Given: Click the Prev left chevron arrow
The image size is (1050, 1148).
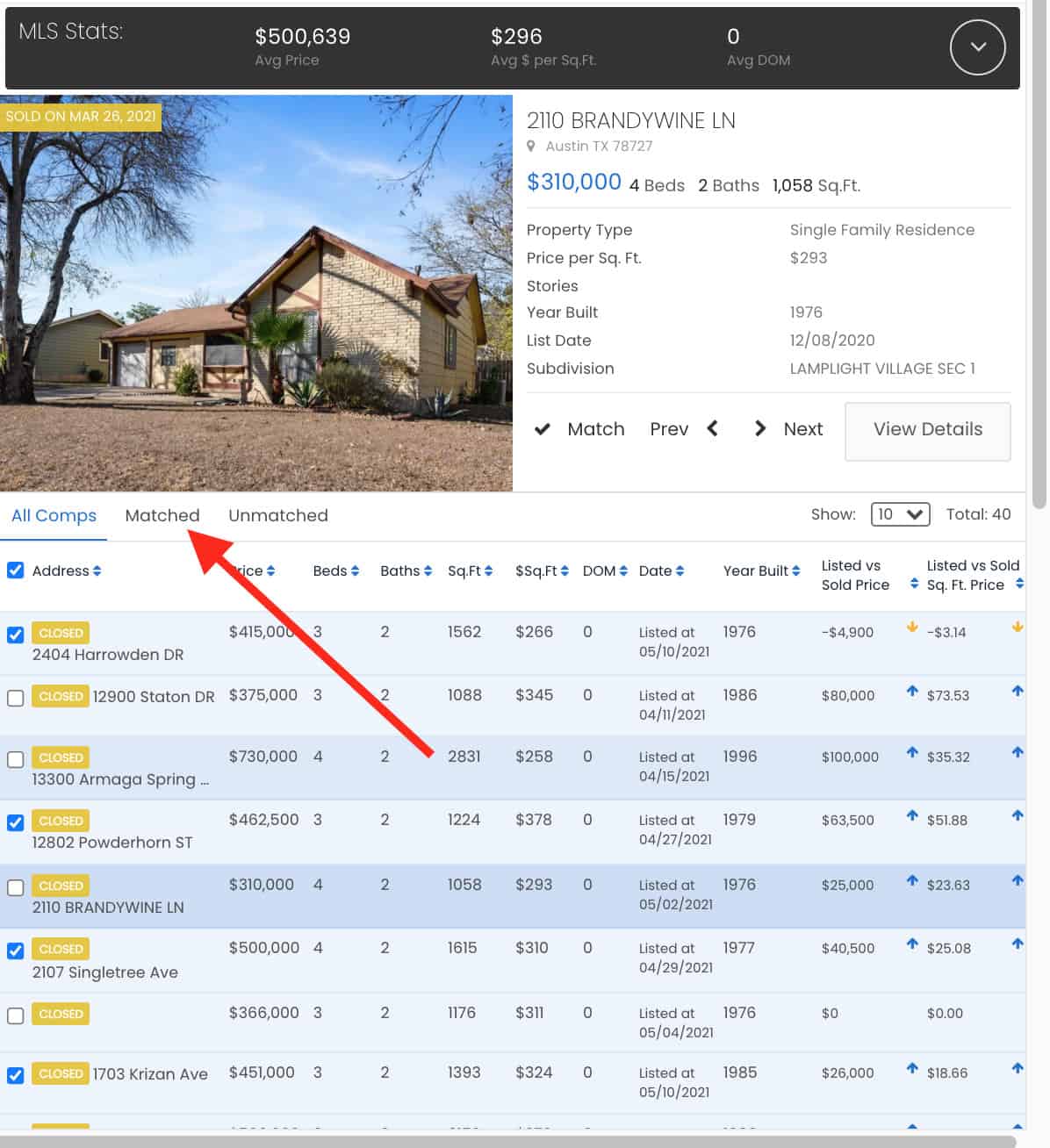Looking at the screenshot, I should point(712,428).
